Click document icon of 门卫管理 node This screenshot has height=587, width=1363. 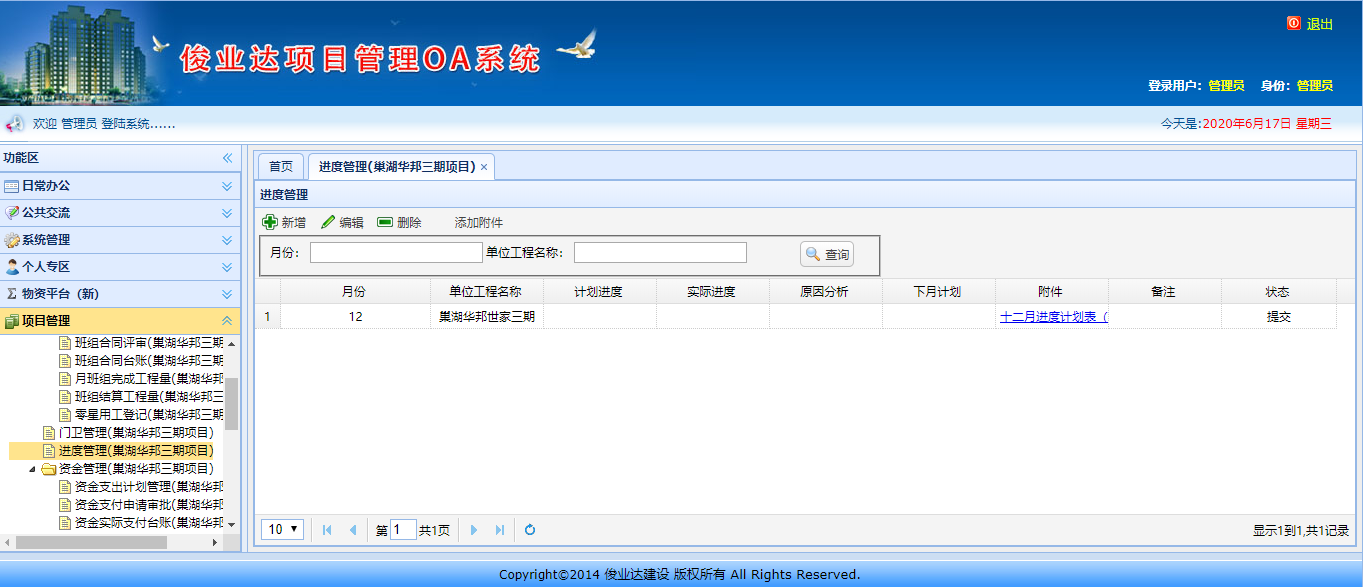[x=50, y=432]
